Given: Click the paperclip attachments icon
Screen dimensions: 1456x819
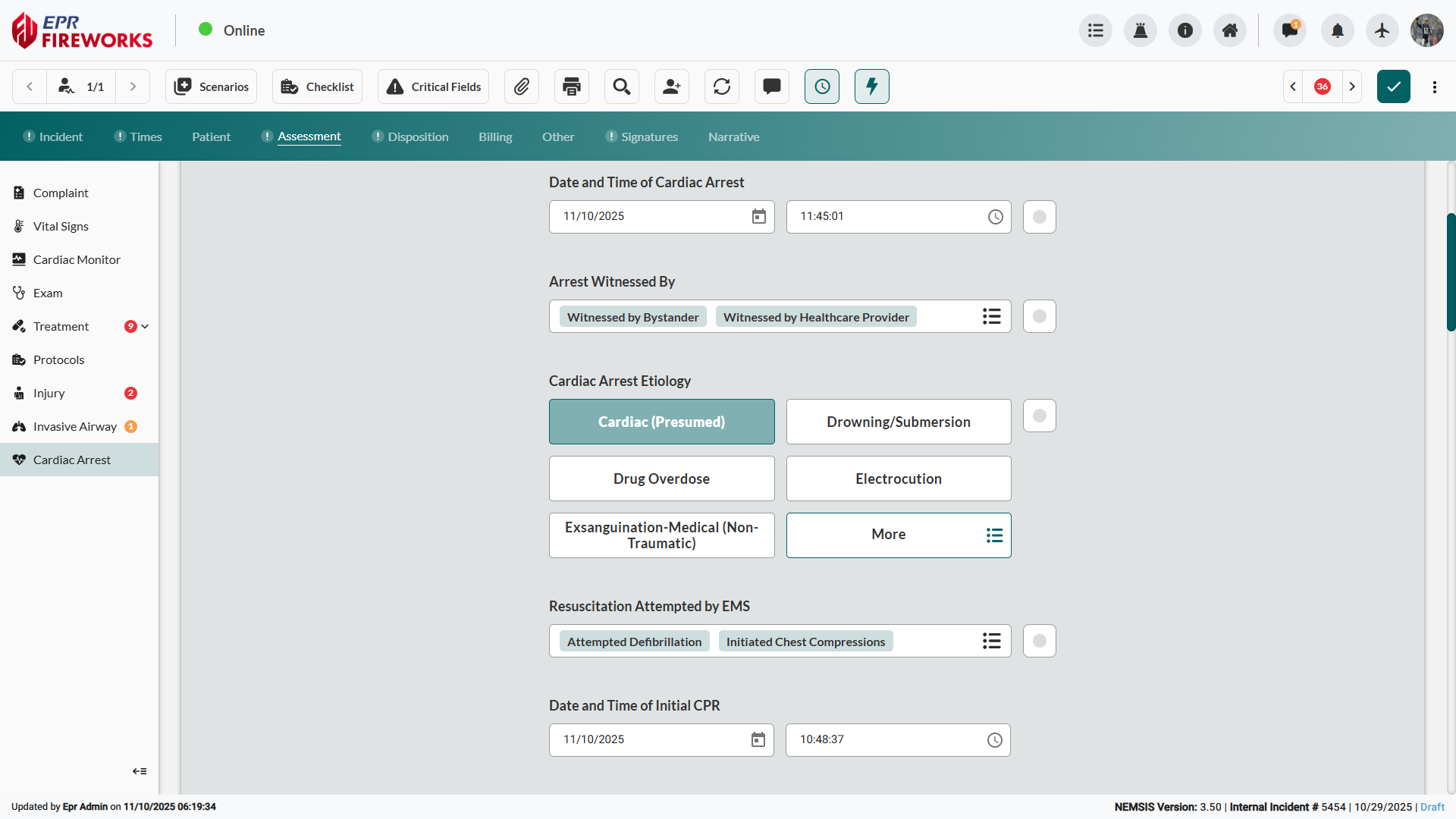Looking at the screenshot, I should tap(521, 86).
